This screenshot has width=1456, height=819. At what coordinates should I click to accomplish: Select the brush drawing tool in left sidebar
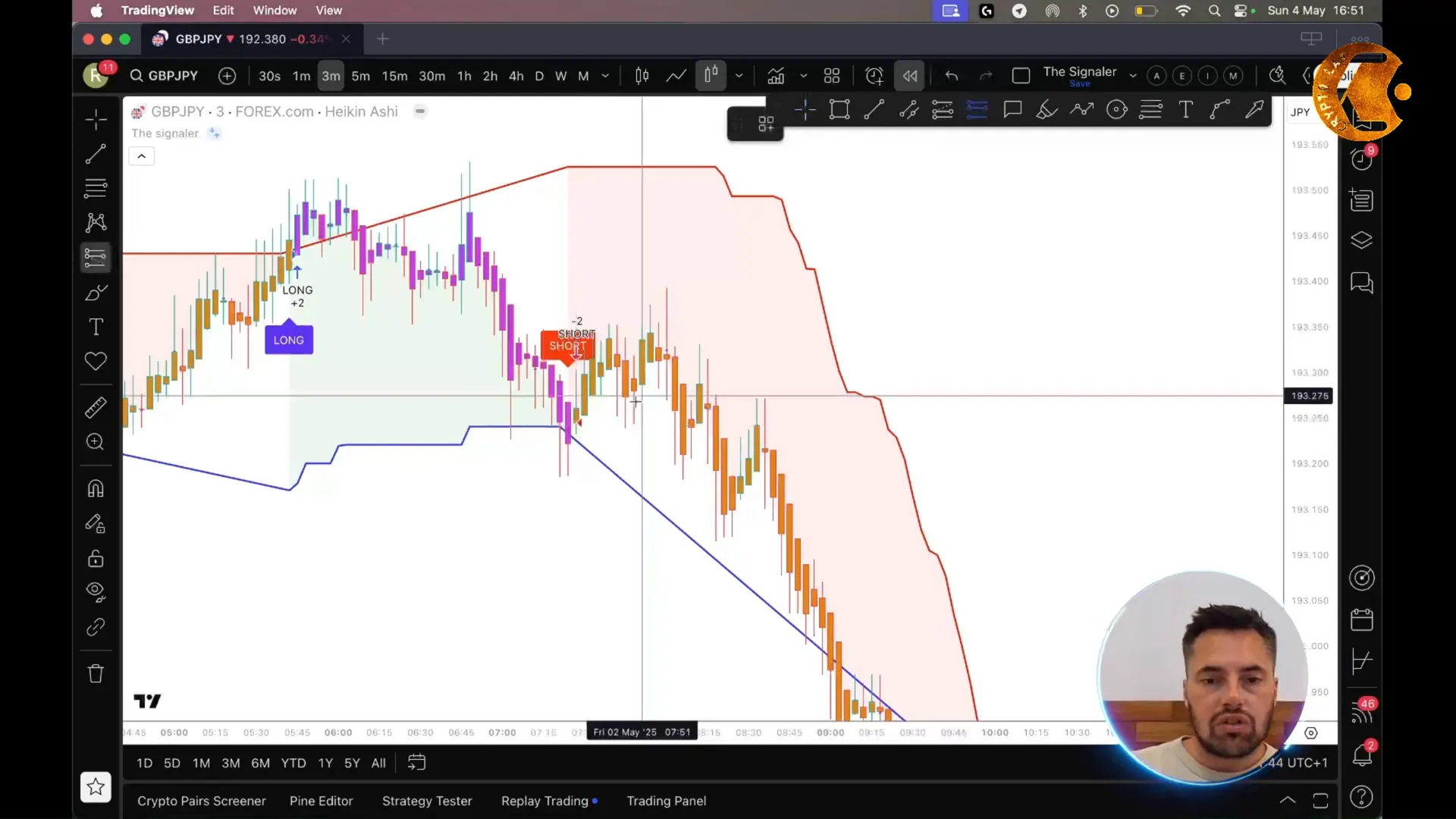96,293
